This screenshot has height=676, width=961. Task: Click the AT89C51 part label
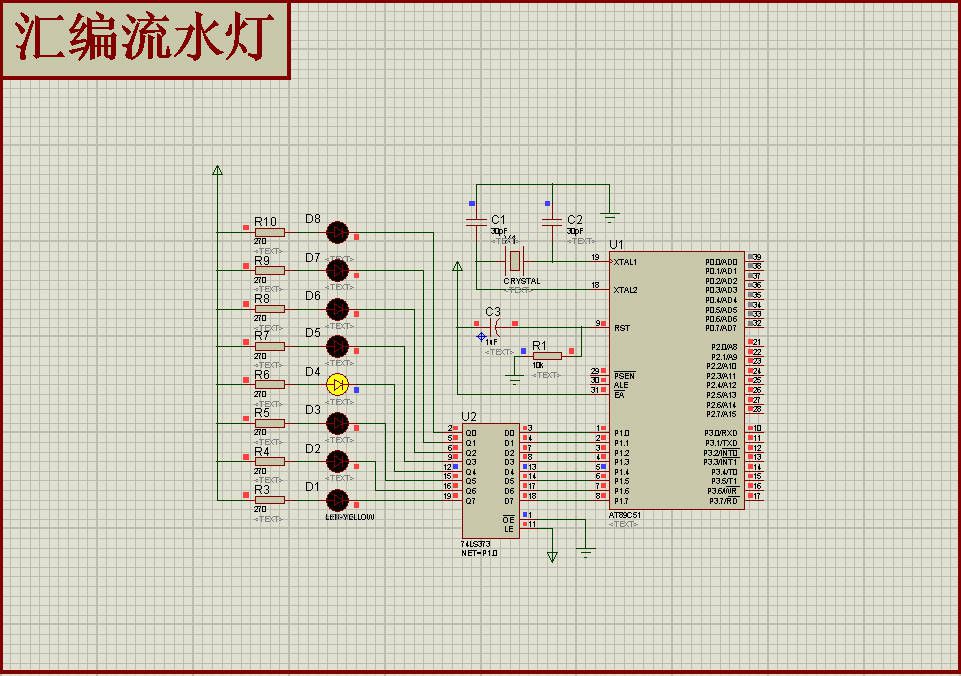tap(625, 515)
